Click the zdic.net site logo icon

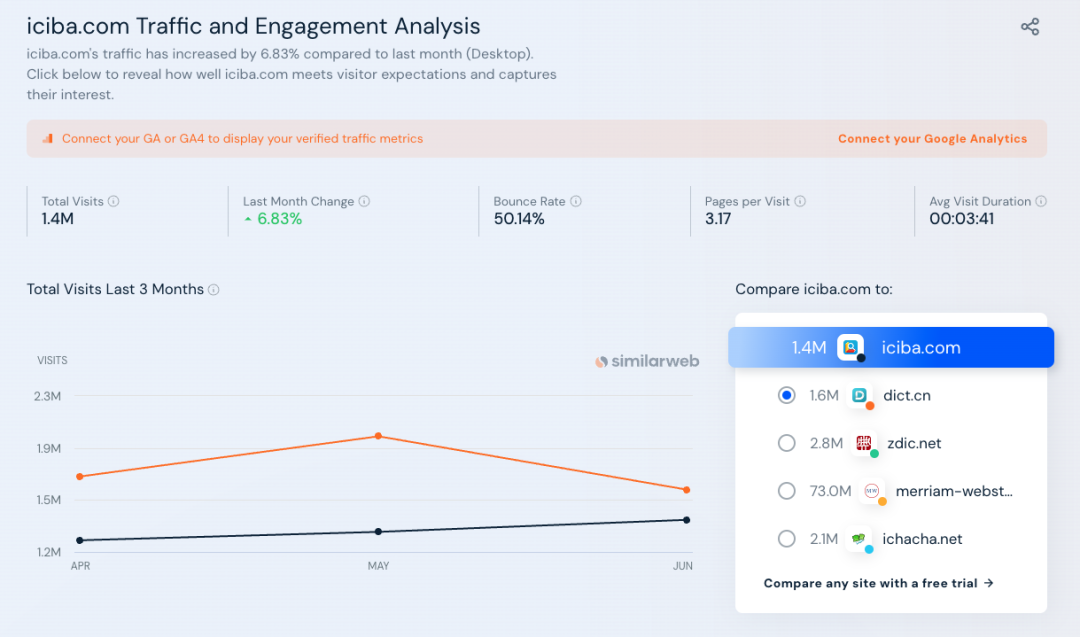pyautogui.click(x=864, y=443)
